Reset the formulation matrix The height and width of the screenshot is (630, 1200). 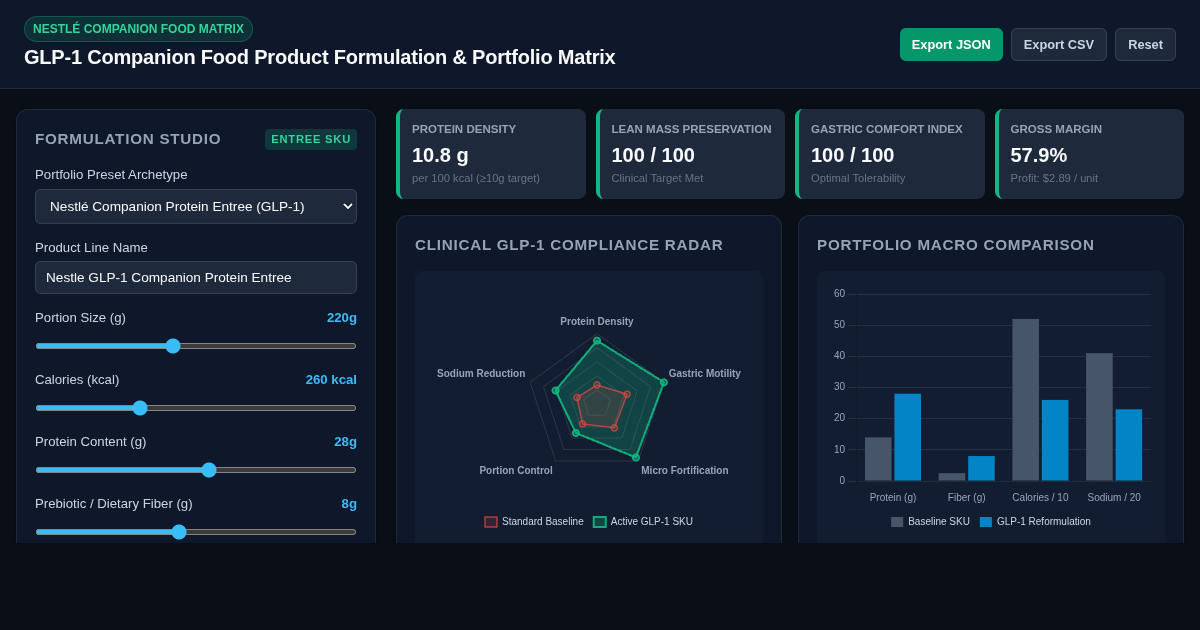[x=1145, y=44]
